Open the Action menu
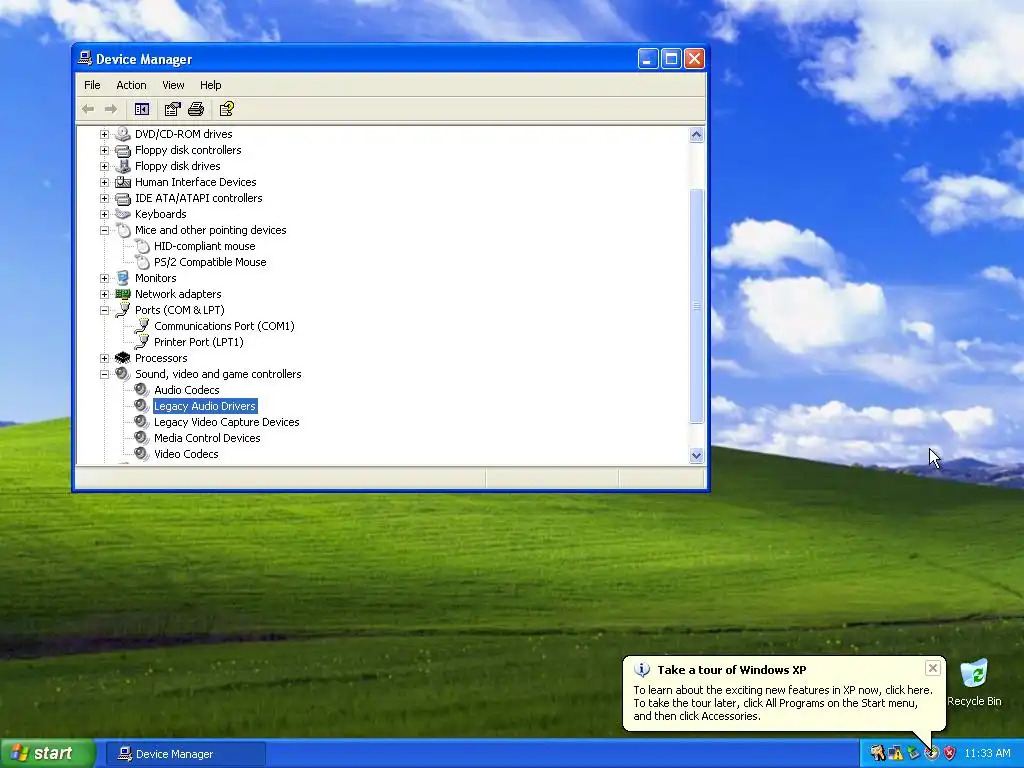 pyautogui.click(x=131, y=85)
